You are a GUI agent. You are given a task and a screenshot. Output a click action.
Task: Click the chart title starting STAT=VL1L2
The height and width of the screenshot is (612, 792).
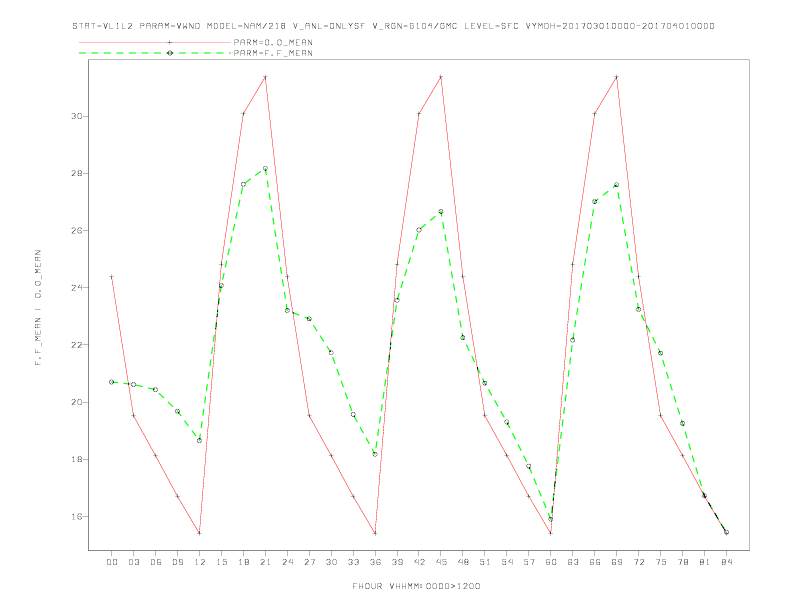tap(393, 26)
